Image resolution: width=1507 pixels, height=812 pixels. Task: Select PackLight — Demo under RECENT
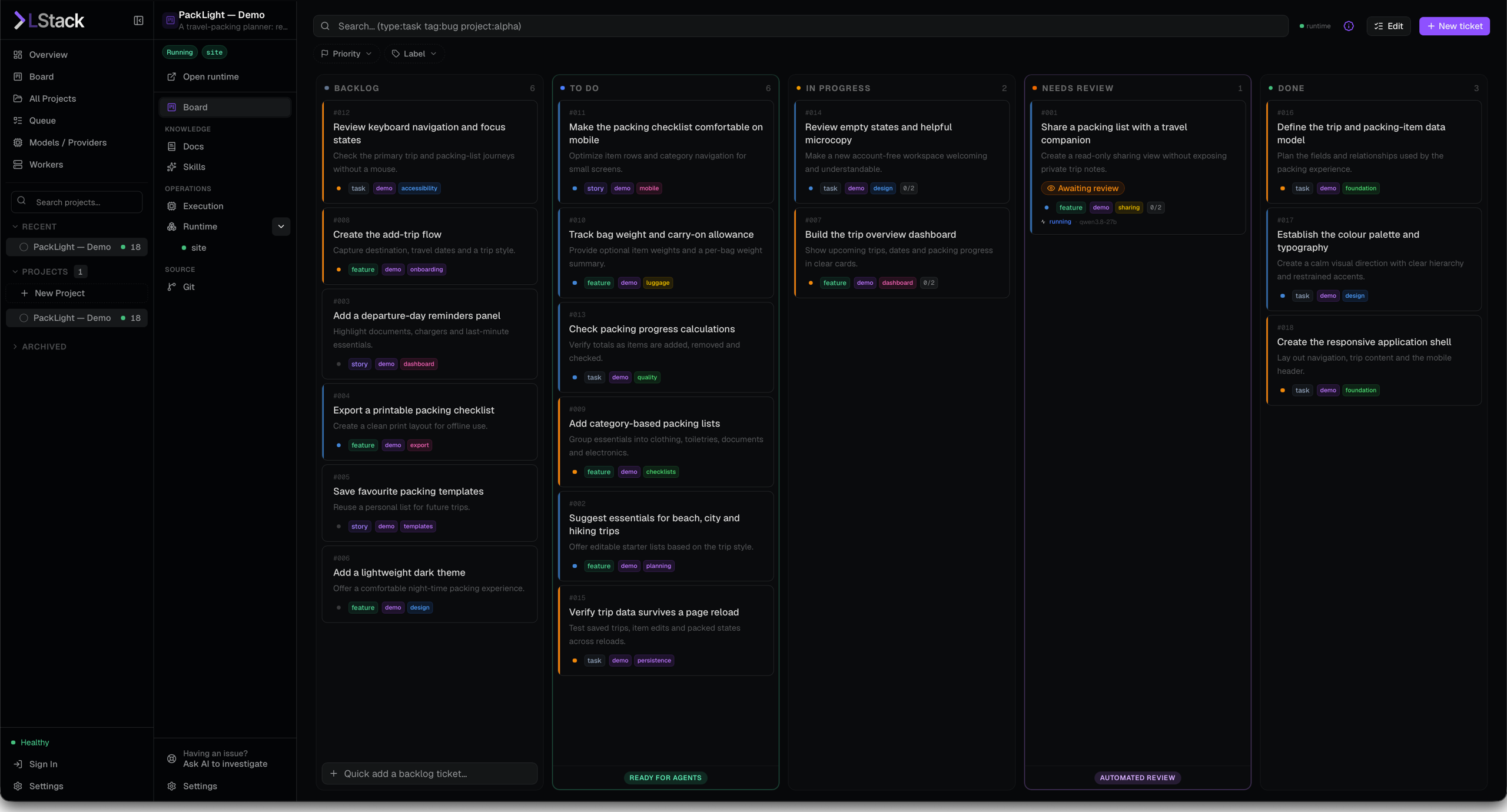(77, 247)
